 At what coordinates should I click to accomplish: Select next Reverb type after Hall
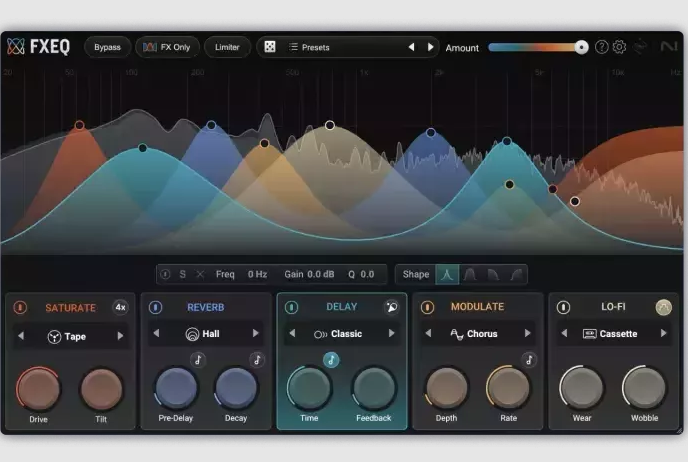coord(256,333)
